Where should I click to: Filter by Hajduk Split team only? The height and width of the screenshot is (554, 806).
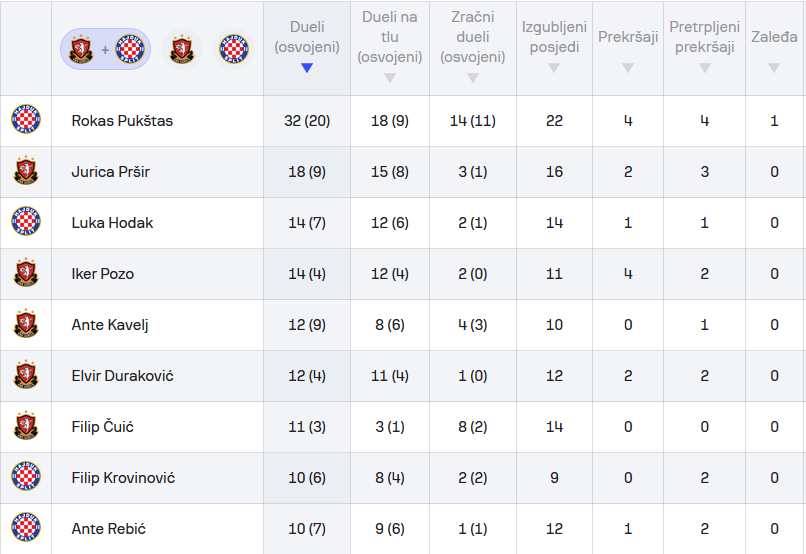click(x=234, y=49)
